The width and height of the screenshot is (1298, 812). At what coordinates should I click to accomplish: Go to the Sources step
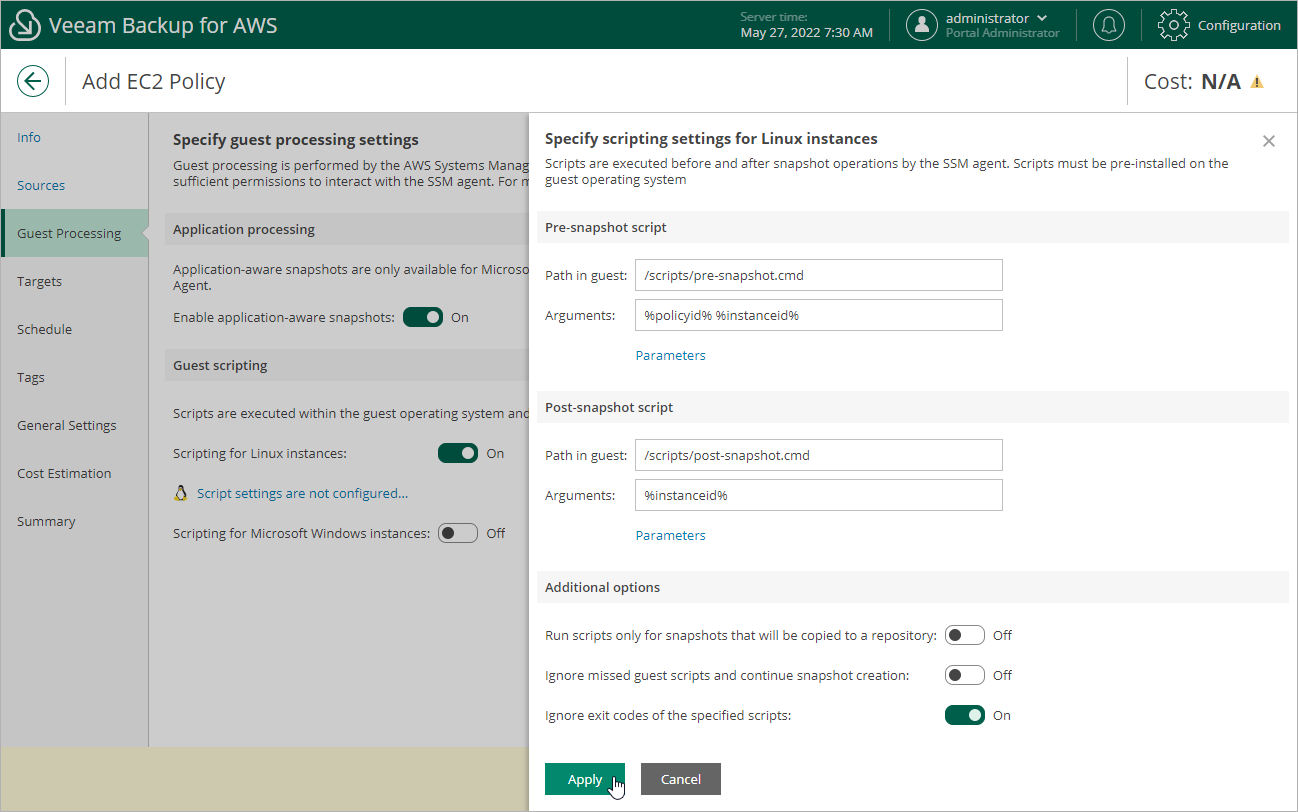pos(41,185)
